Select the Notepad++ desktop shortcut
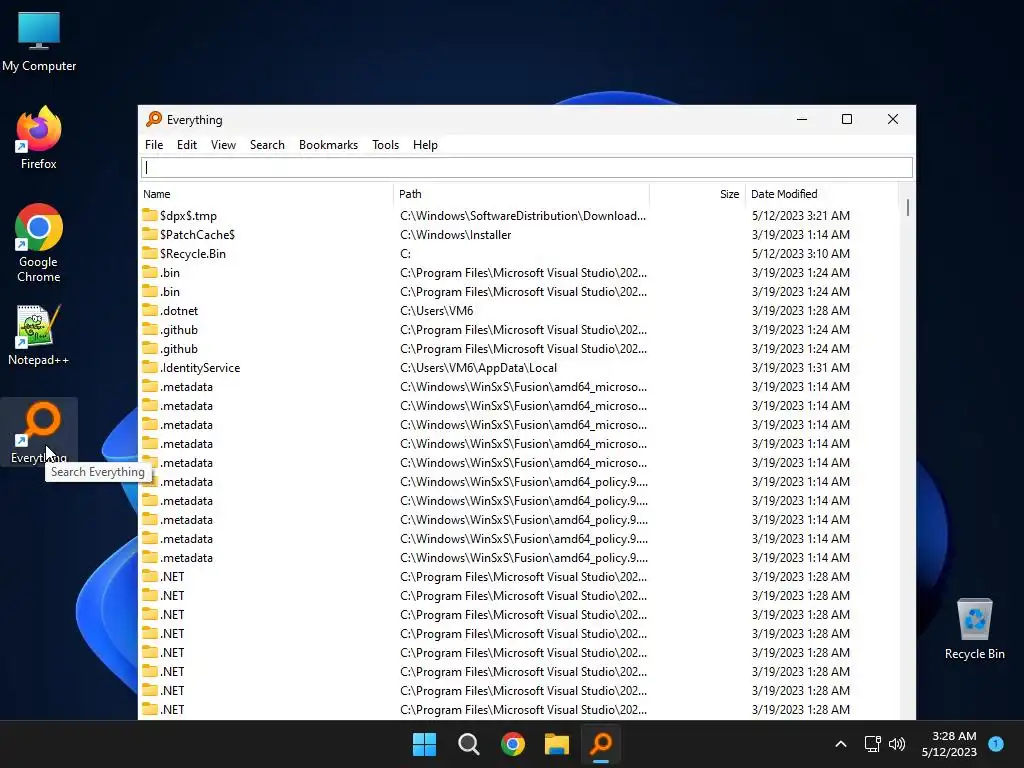 [x=39, y=335]
